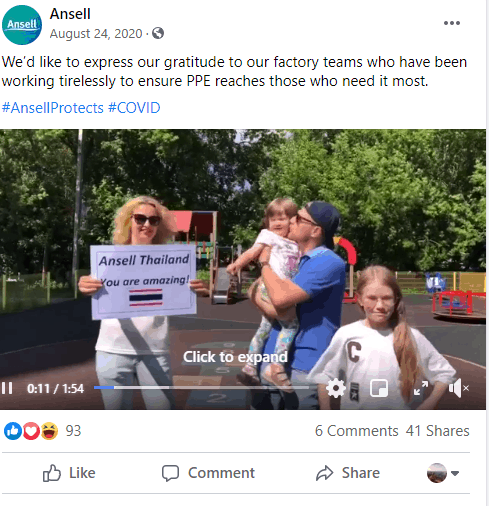Expand video to fullscreen
The width and height of the screenshot is (489, 506).
[421, 388]
